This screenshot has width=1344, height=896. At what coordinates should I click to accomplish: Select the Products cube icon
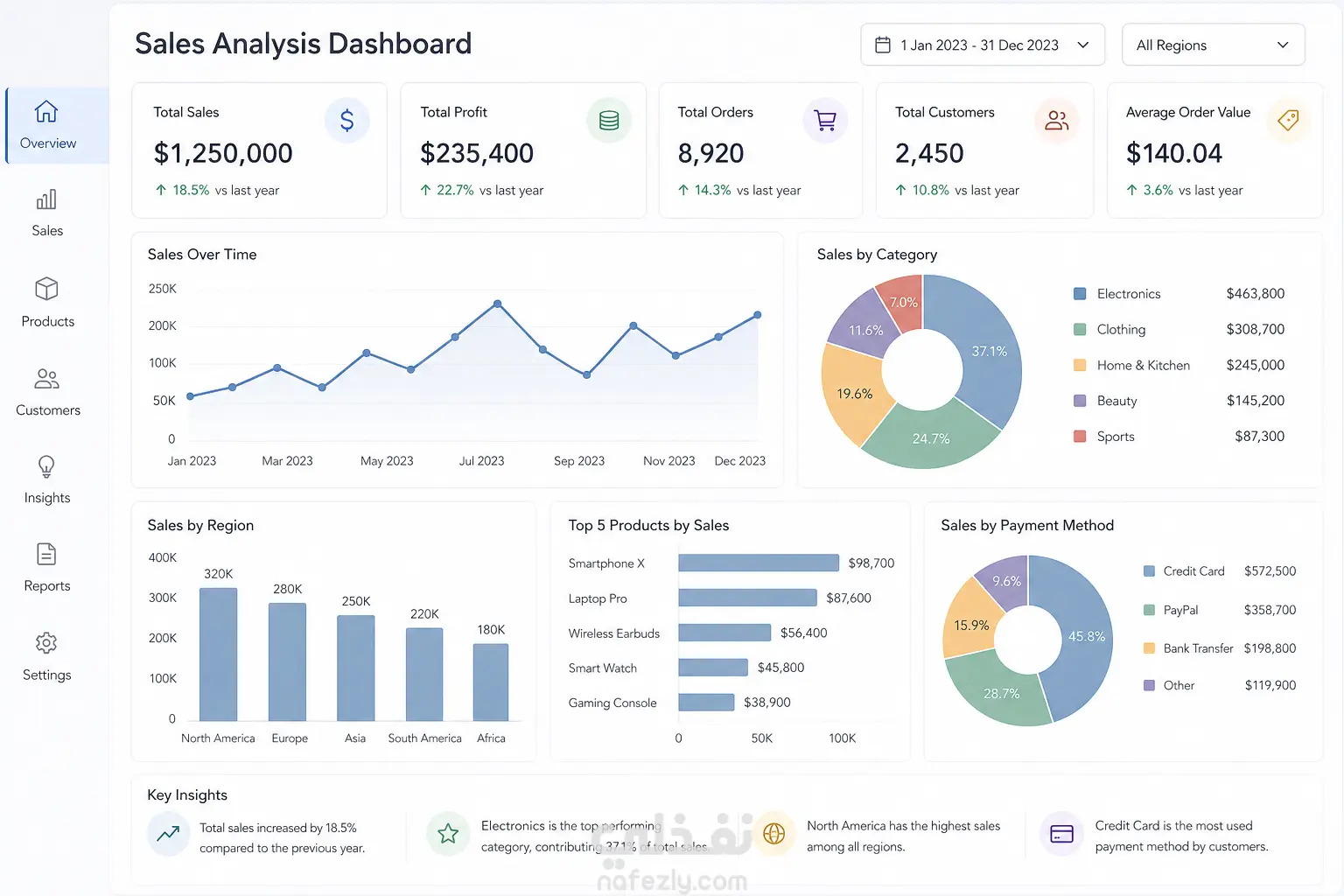46,289
